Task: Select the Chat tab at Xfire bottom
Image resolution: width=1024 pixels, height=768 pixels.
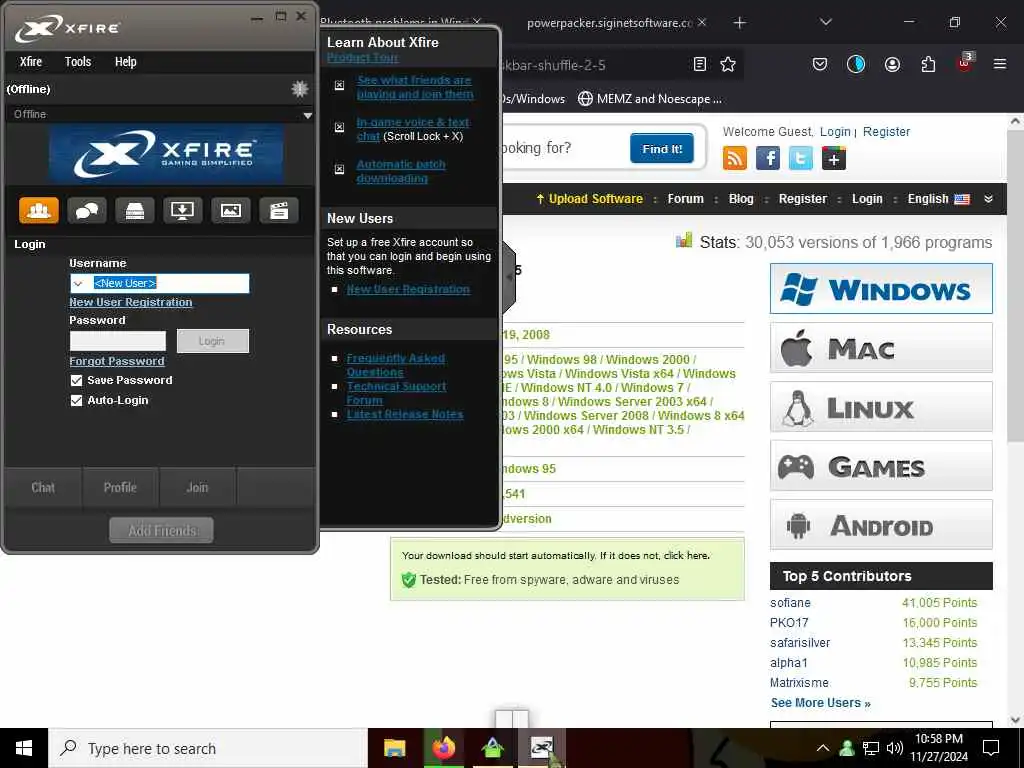Action: [43, 487]
